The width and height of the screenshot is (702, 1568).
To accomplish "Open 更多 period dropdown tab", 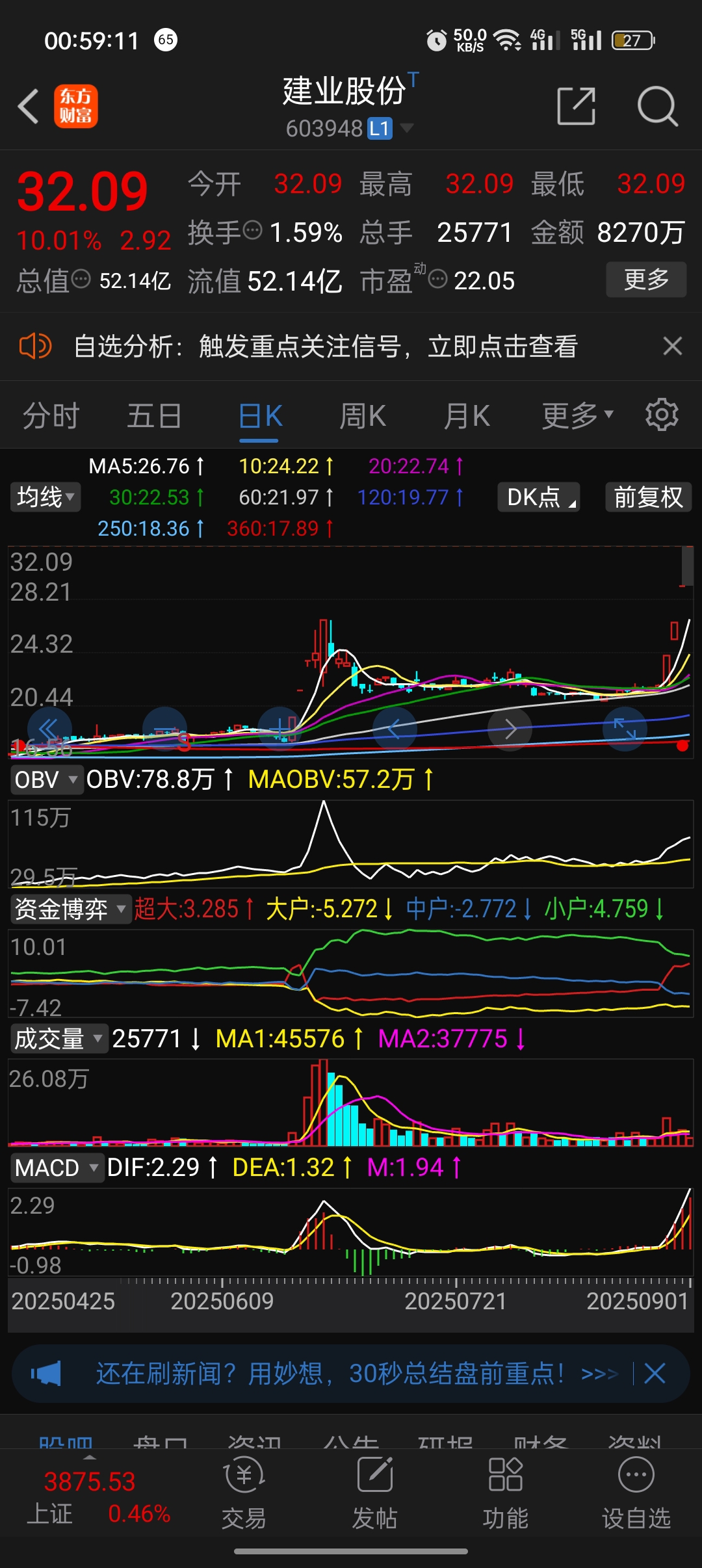I will 577,415.
